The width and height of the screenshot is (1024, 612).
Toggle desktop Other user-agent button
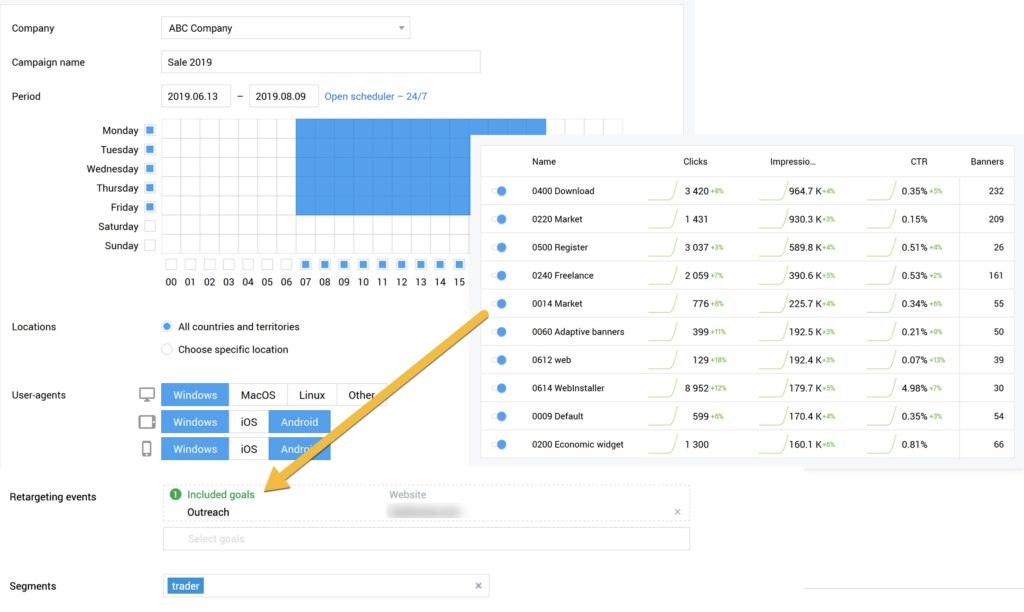(361, 395)
